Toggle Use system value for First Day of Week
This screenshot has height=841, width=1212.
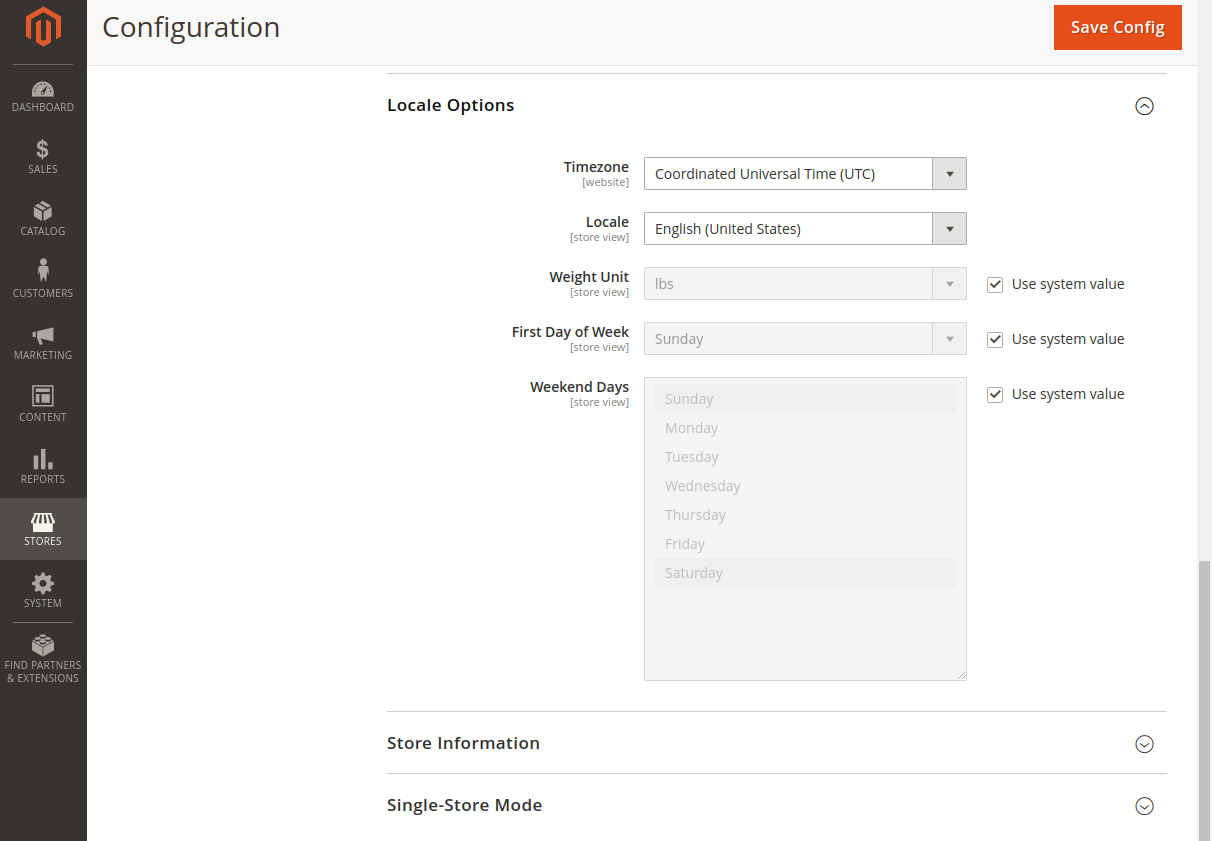pos(995,339)
